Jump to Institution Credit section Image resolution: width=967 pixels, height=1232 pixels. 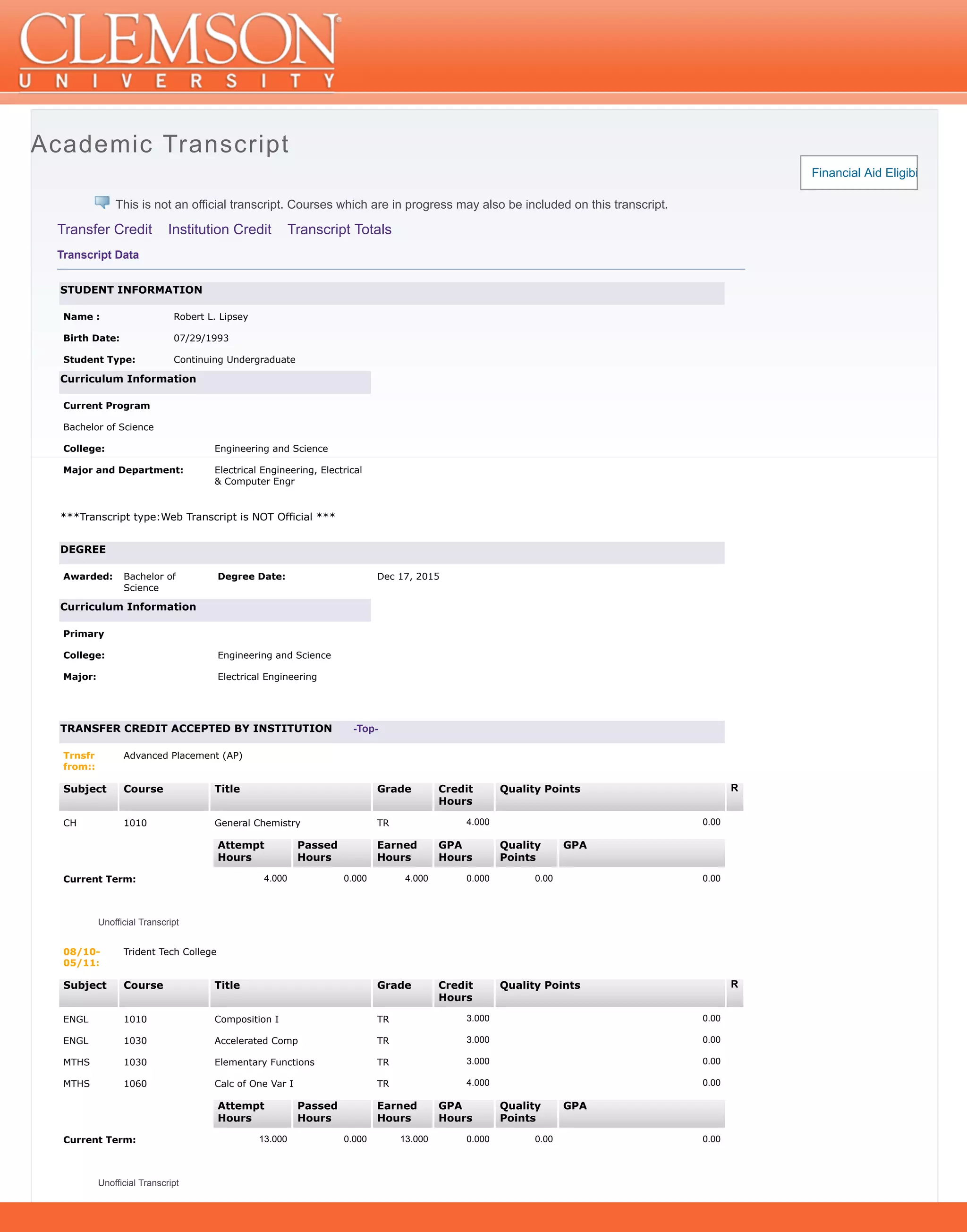tap(220, 229)
